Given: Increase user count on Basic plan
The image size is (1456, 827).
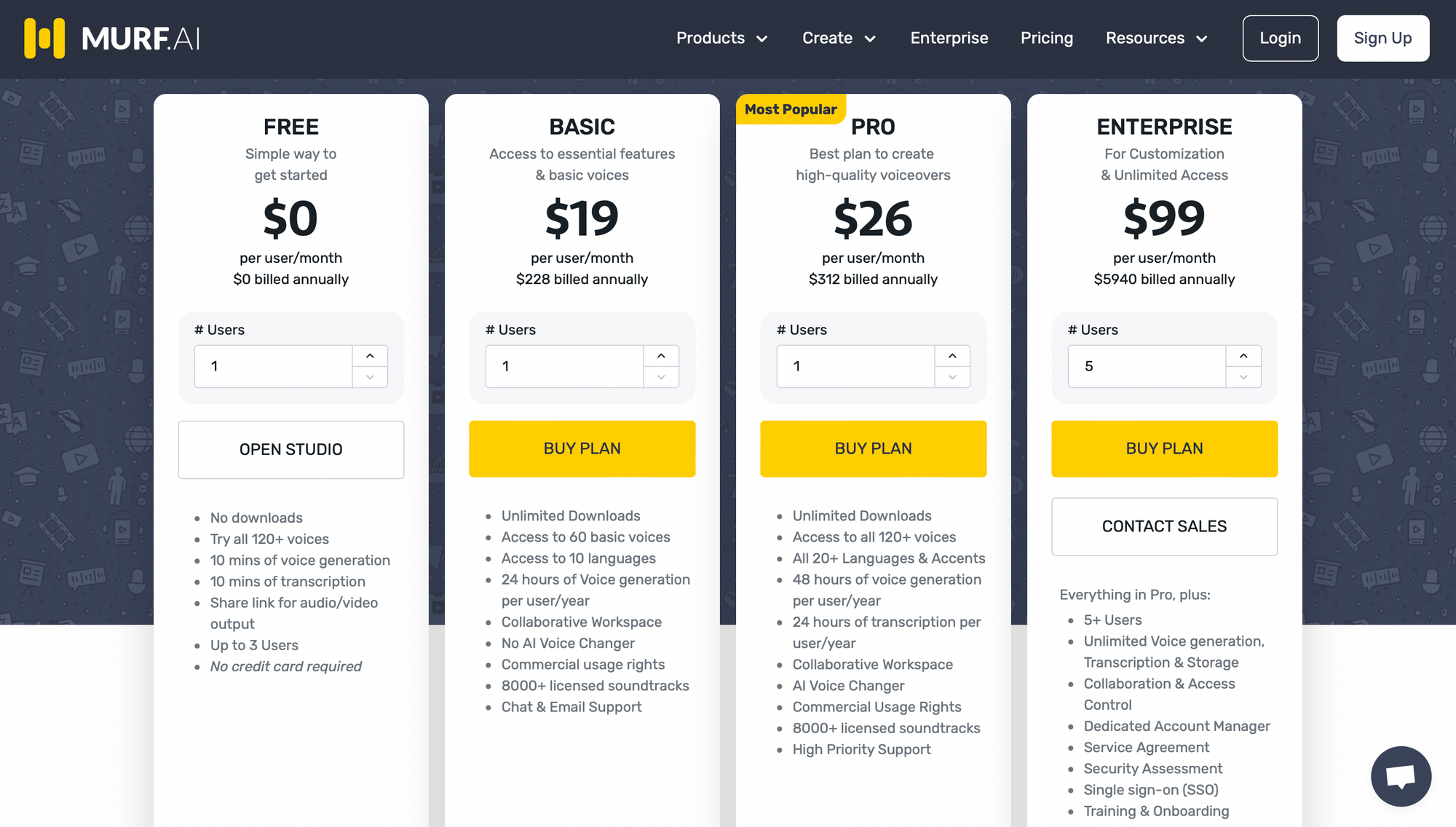Looking at the screenshot, I should pos(661,356).
